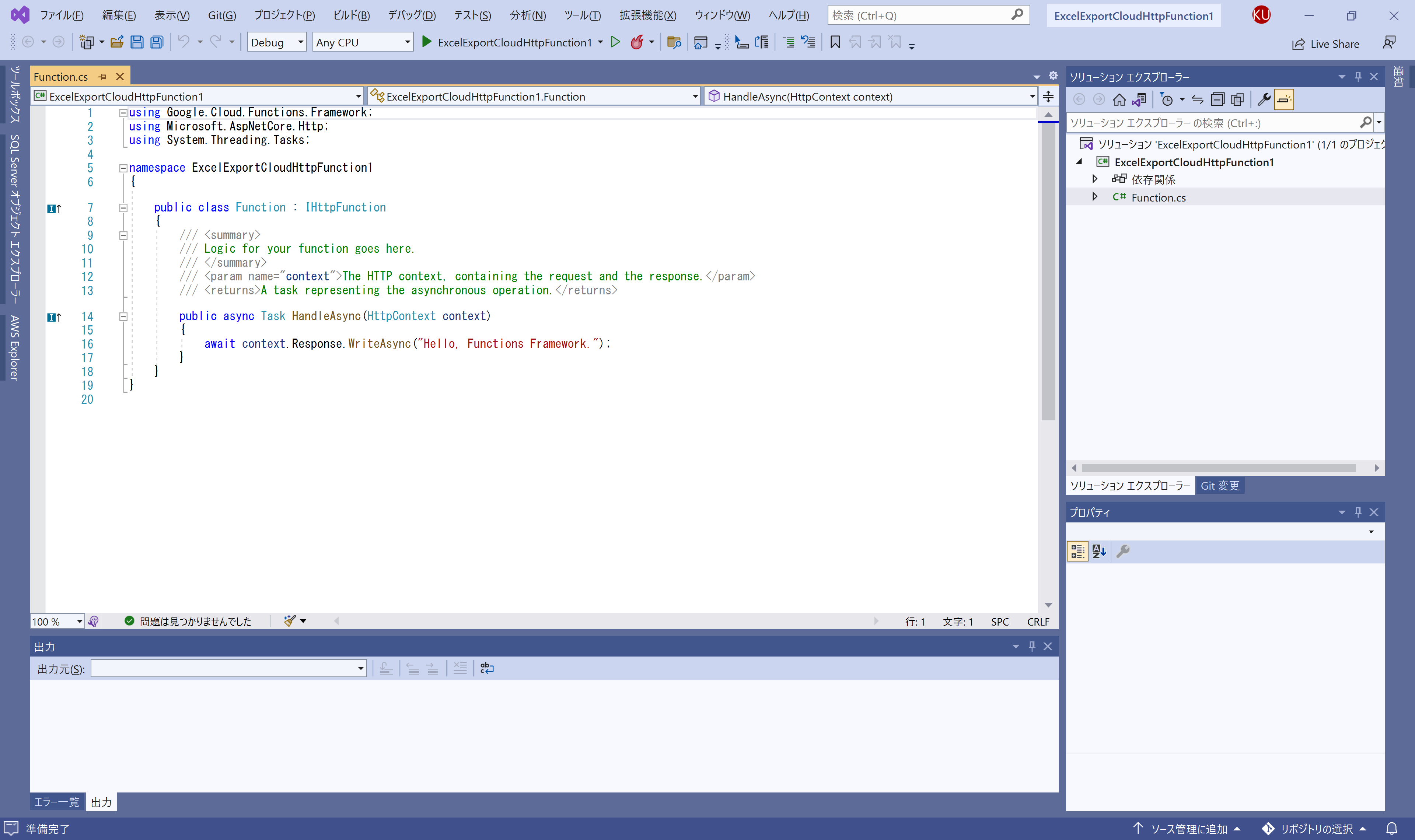Open the ビルド(B) menu
Viewport: 1415px width, 840px height.
tap(352, 15)
